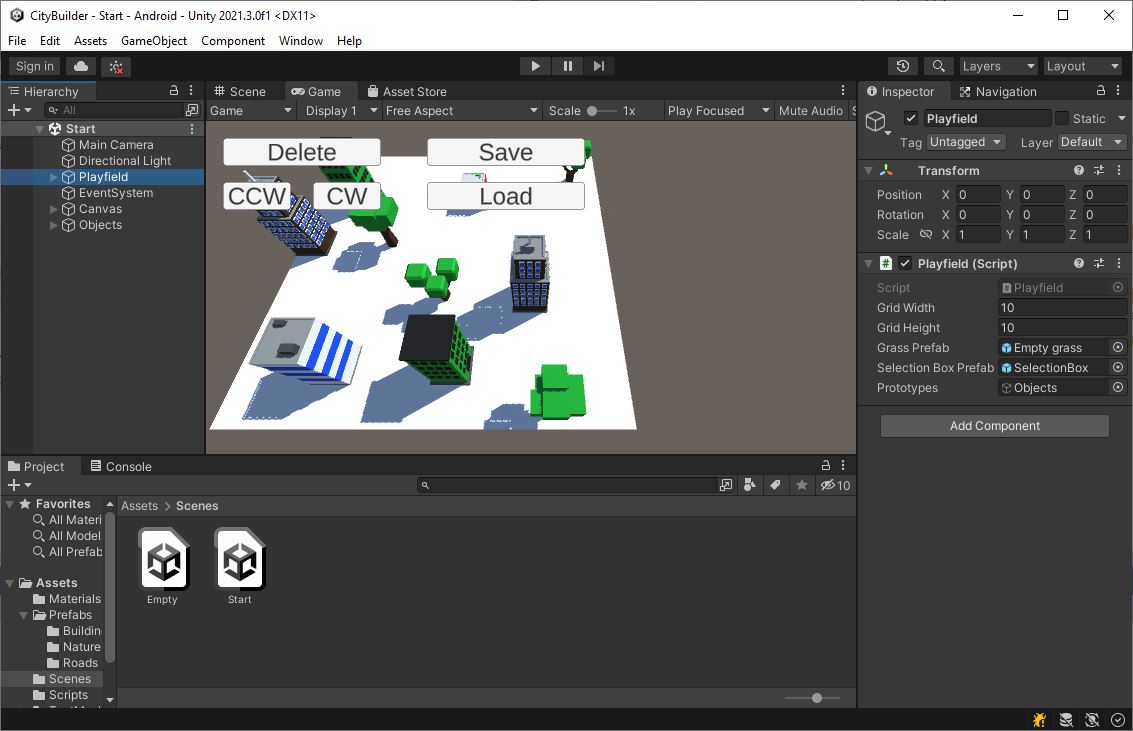
Task: Open the Undo History toolbar icon
Action: point(902,65)
